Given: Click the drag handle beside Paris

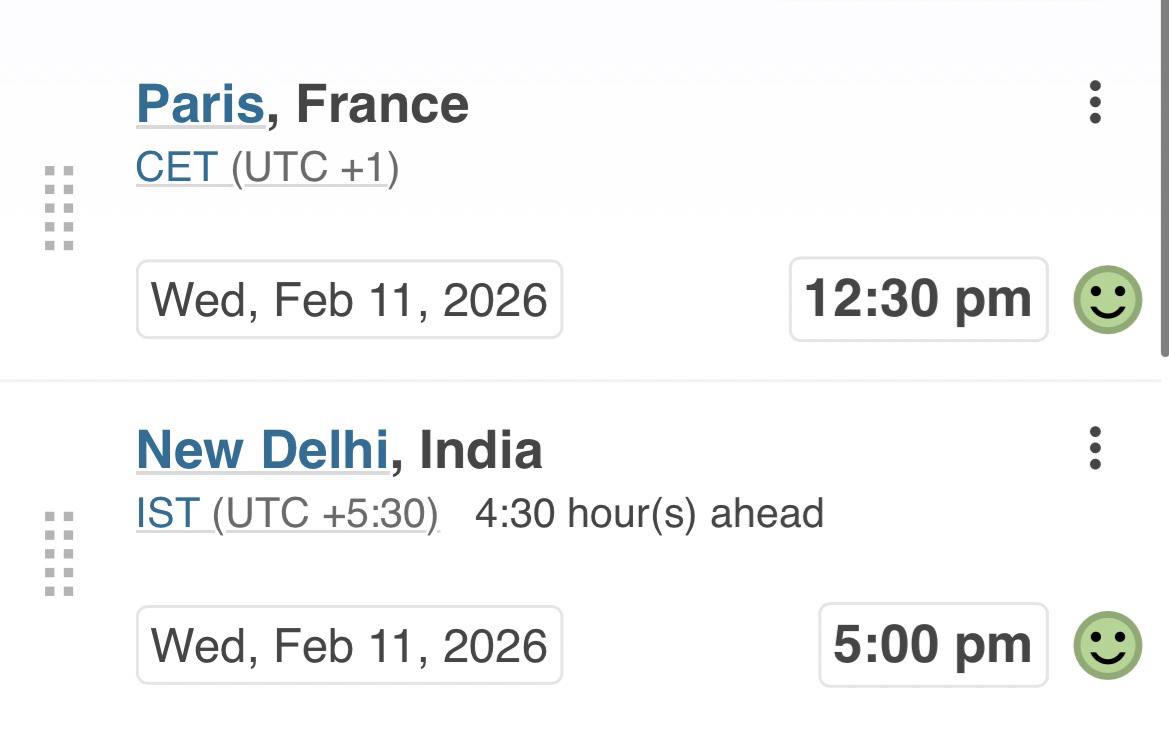Looking at the screenshot, I should pos(60,208).
